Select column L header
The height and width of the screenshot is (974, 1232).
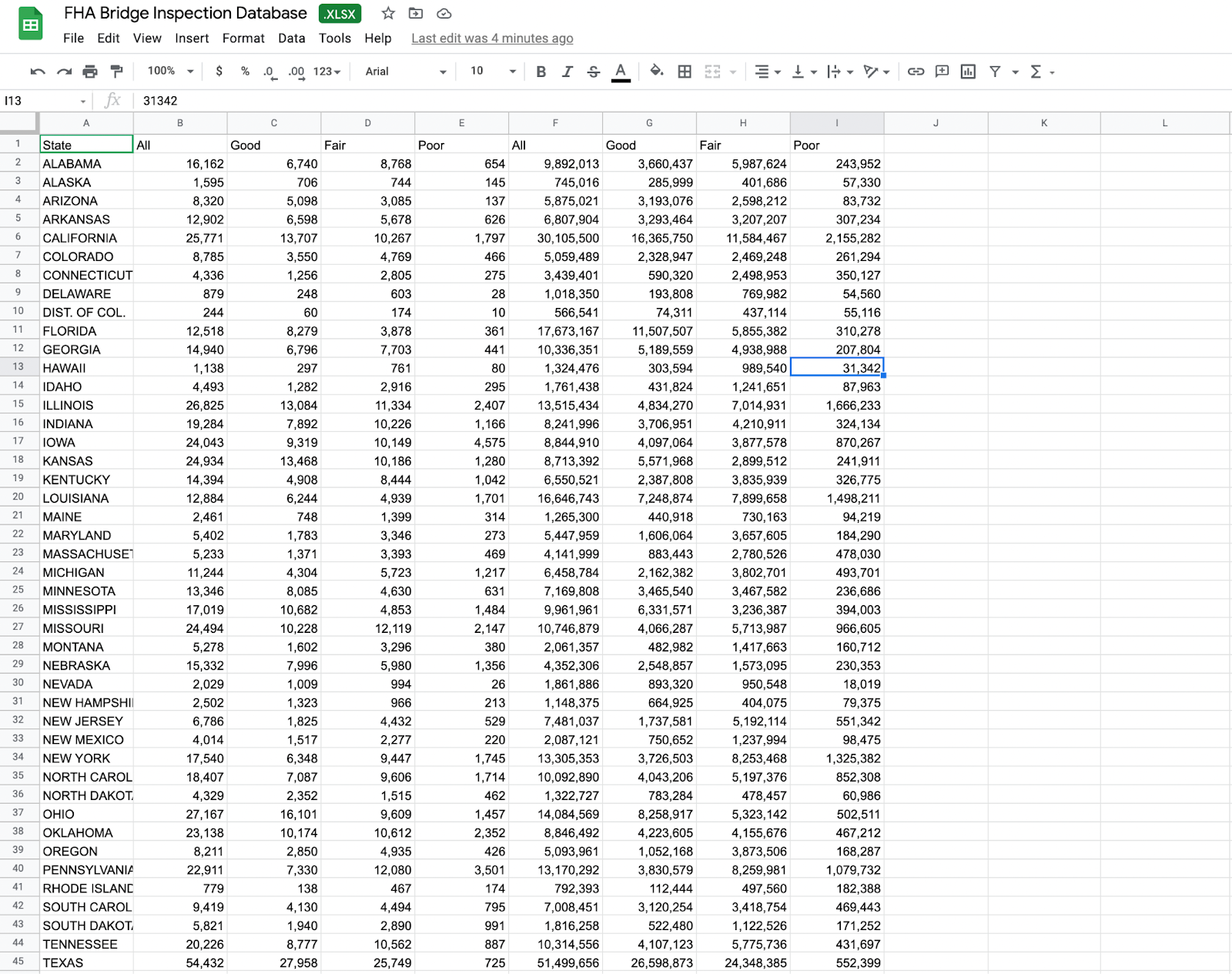(x=1164, y=123)
